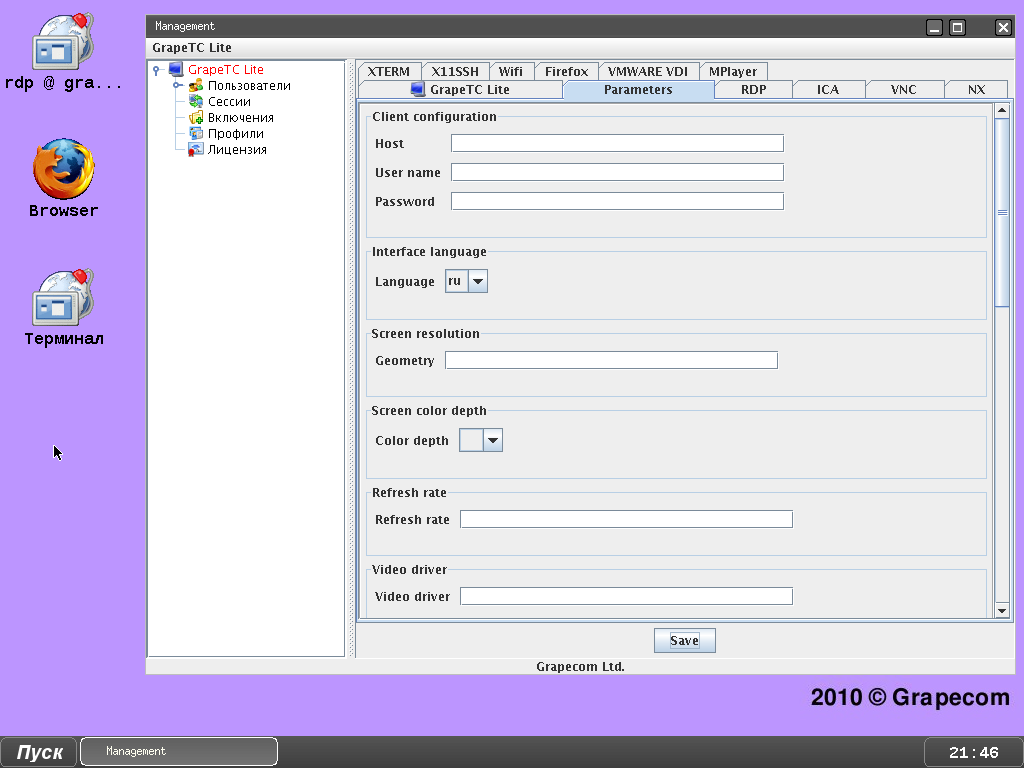Screen dimensions: 1024x768
Task: Switch to the X11SSH tab
Action: pos(455,71)
